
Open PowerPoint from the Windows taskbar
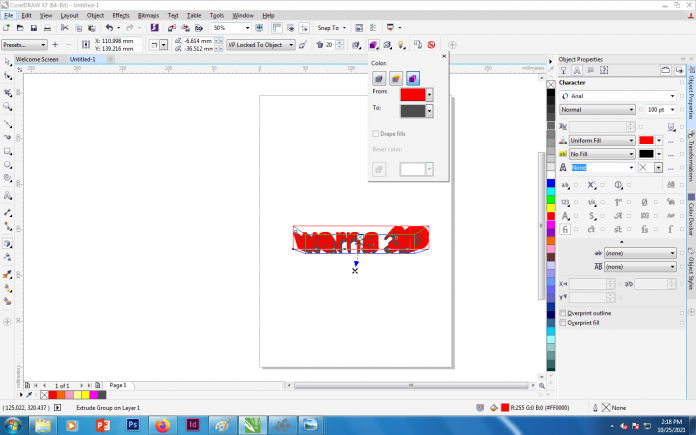[x=102, y=425]
